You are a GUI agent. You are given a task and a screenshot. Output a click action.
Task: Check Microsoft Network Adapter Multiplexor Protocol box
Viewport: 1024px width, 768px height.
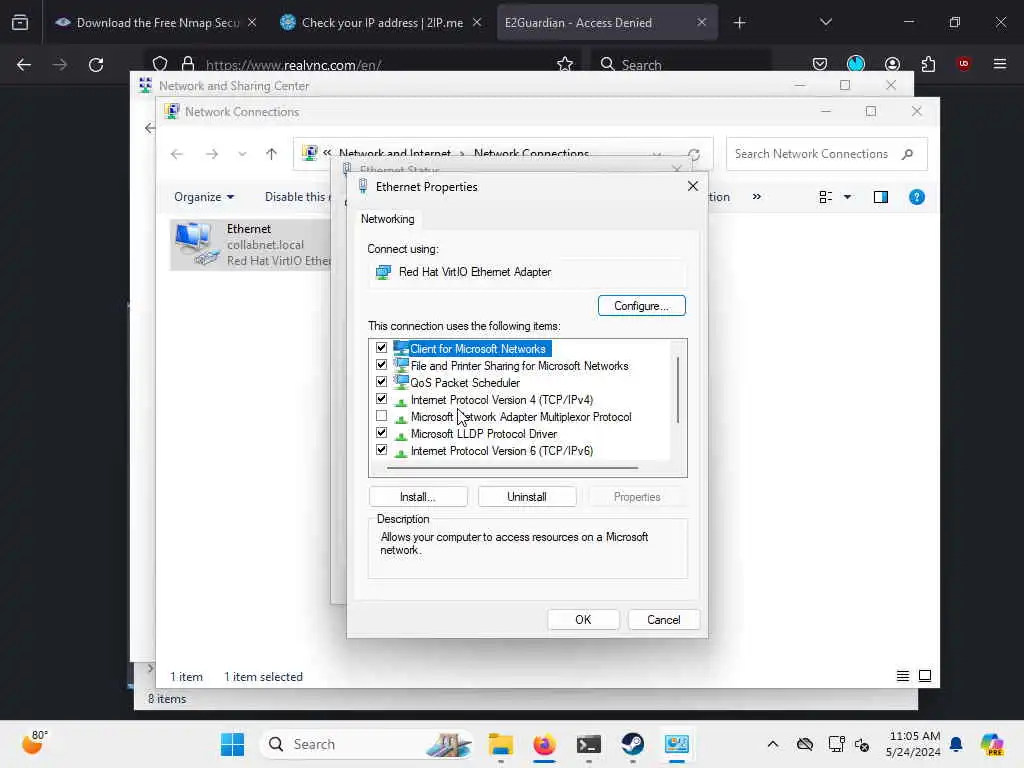381,416
